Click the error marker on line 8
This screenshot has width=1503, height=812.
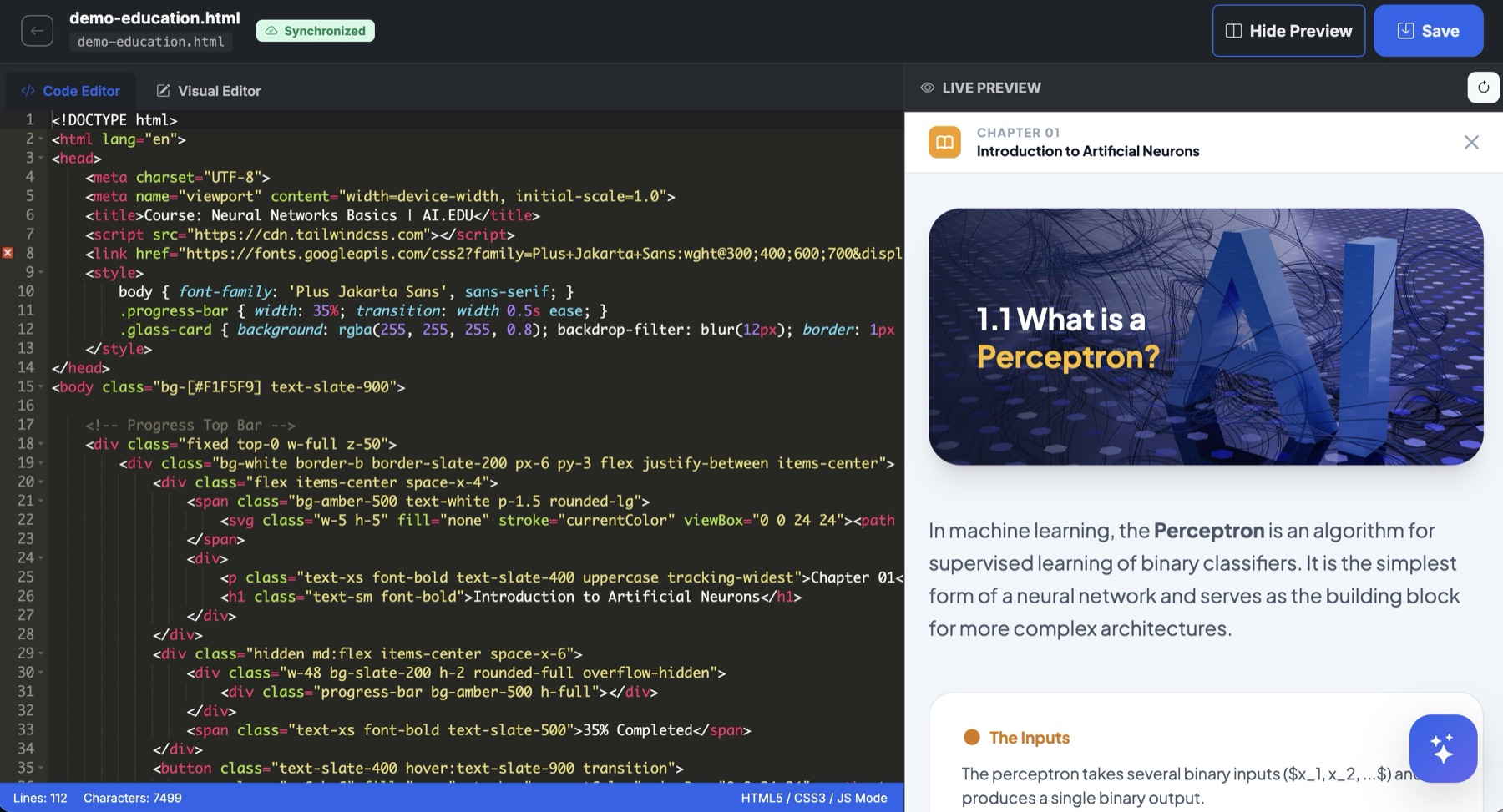coord(8,253)
